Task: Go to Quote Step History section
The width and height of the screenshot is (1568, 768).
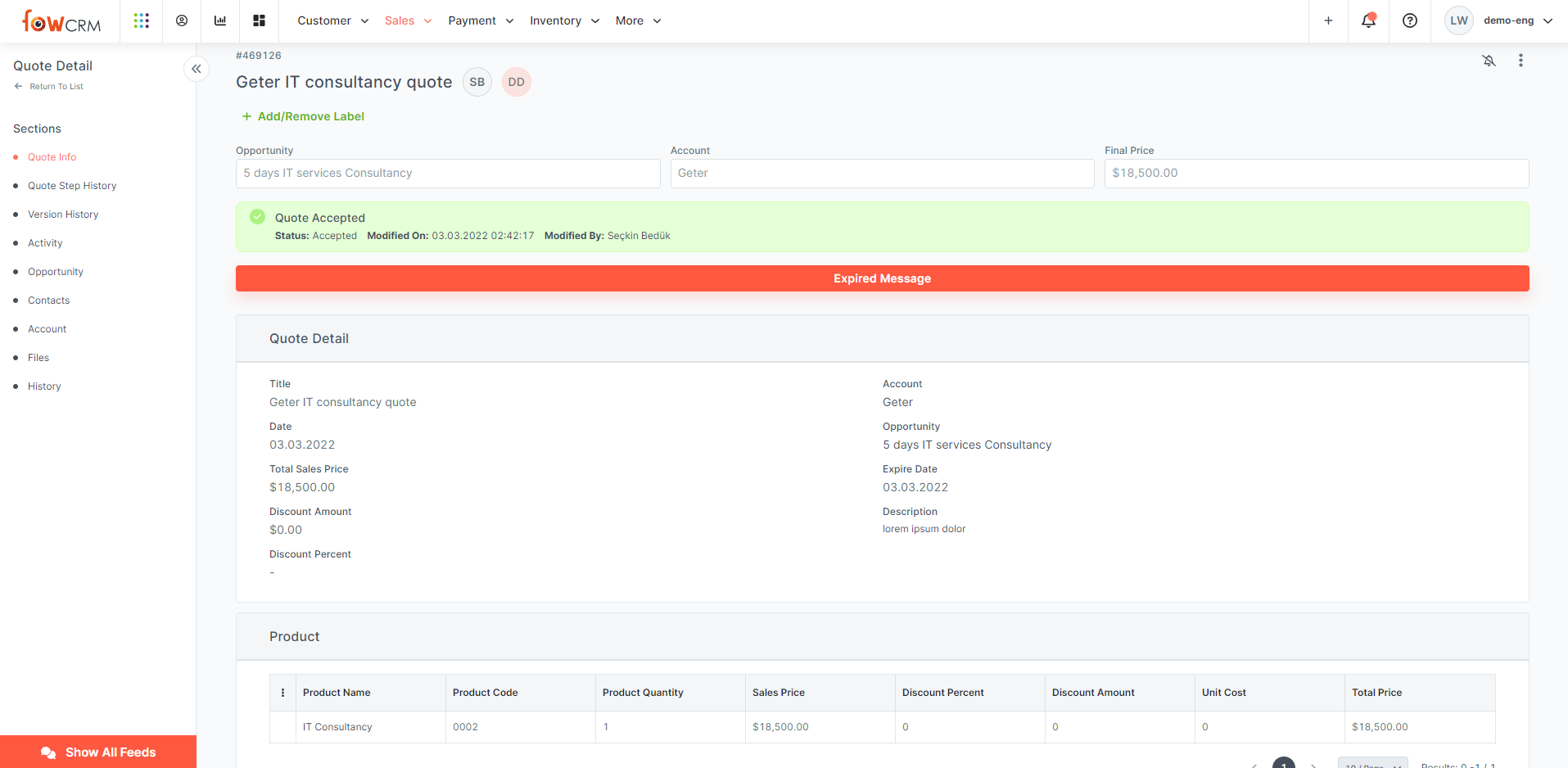Action: pyautogui.click(x=72, y=186)
